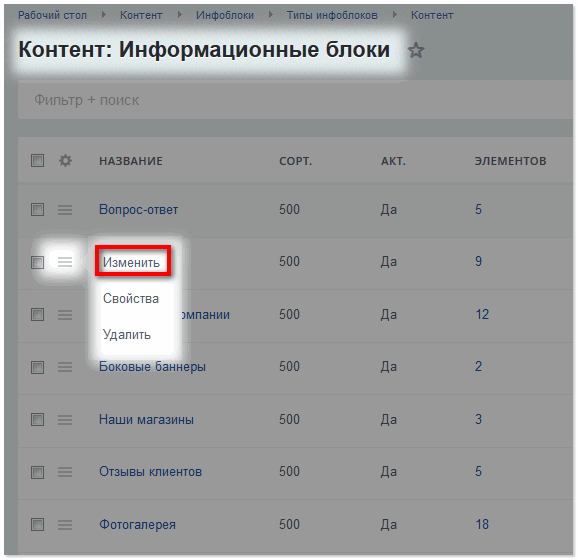Open row actions menu for Вопрос-ответ

(x=65, y=210)
